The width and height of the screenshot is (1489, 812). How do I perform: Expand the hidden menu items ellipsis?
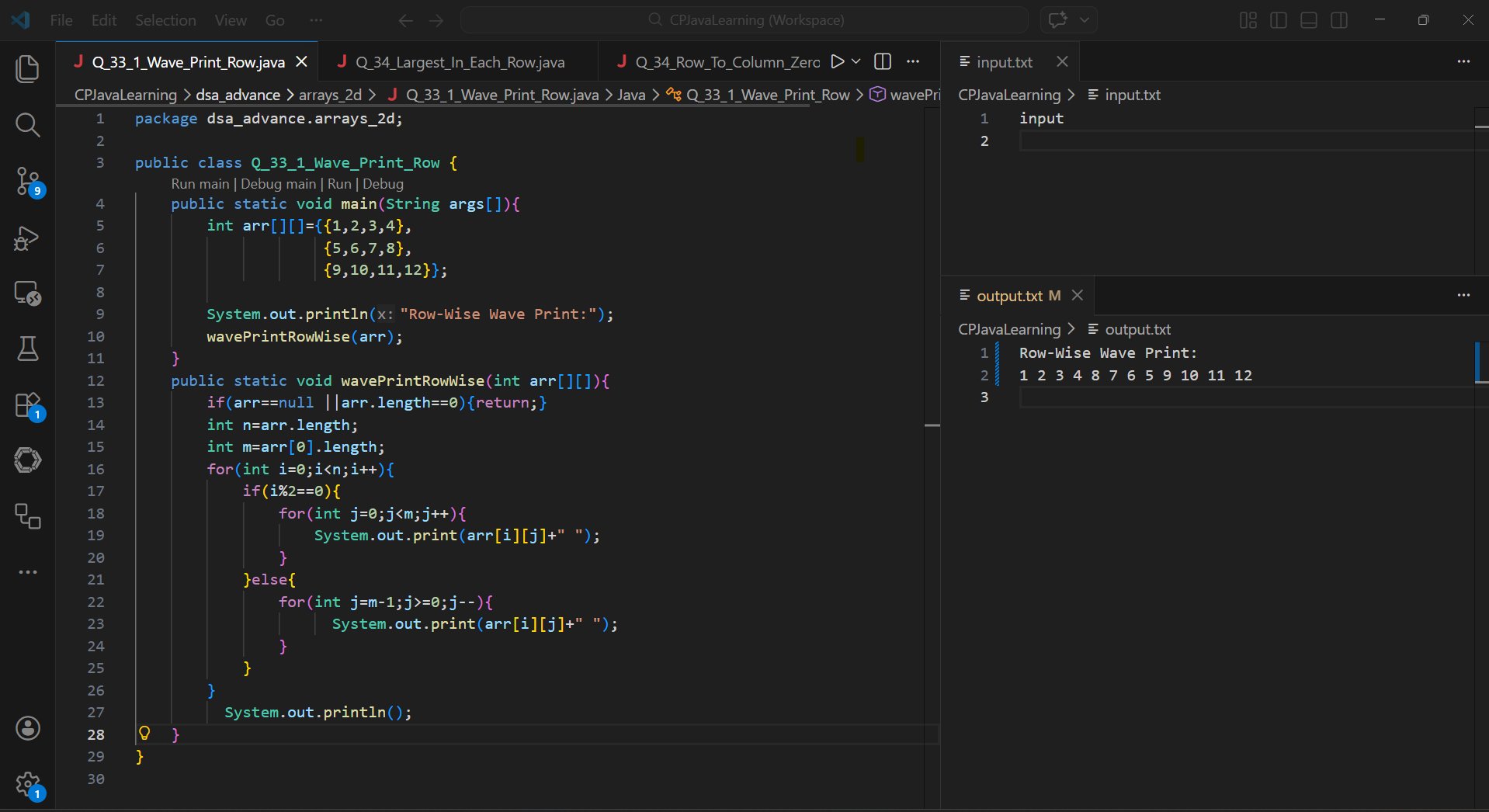(315, 20)
